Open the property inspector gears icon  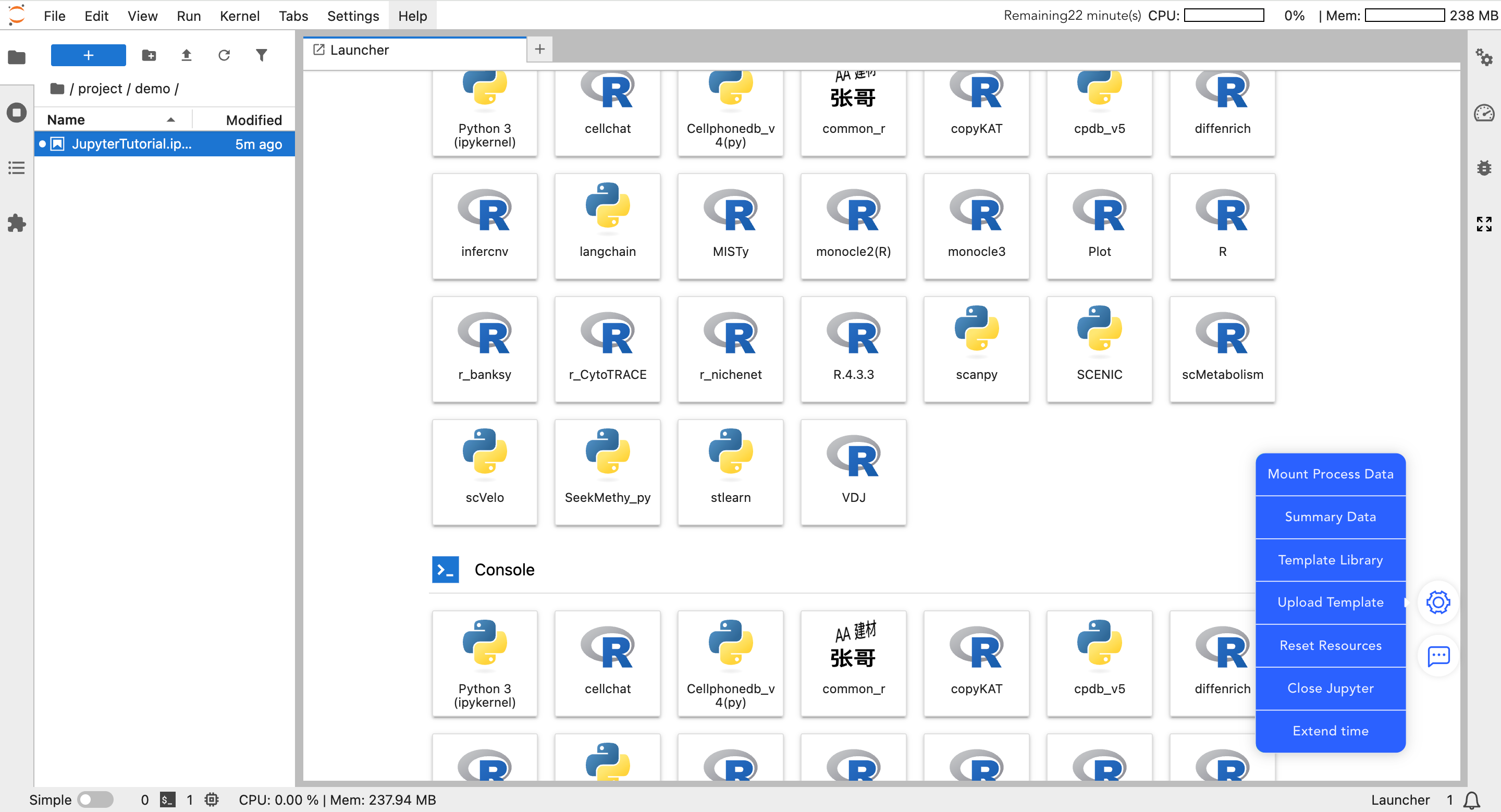click(x=1483, y=57)
